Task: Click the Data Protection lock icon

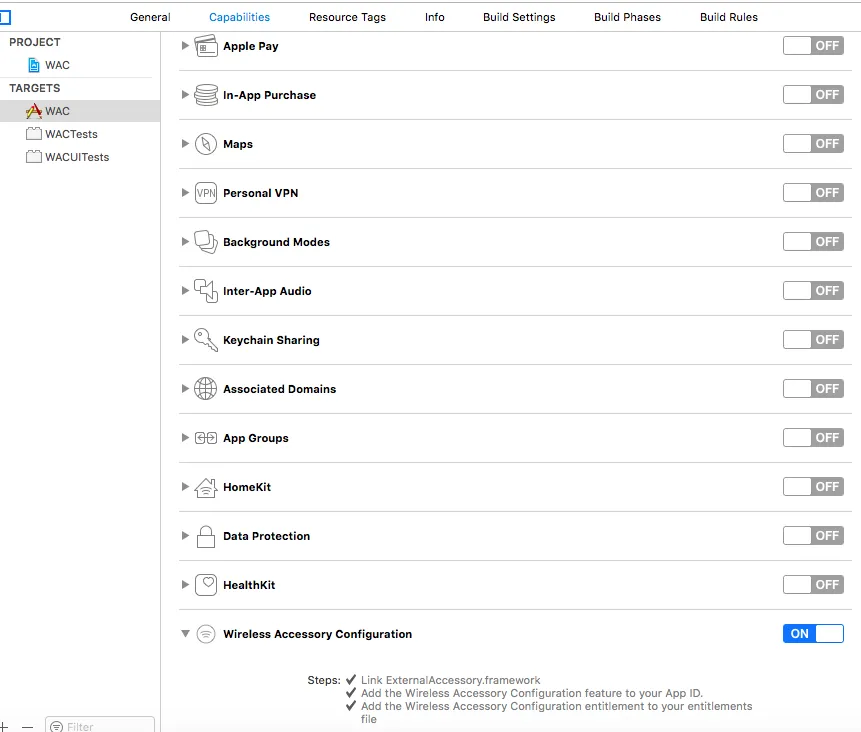Action: [x=206, y=536]
